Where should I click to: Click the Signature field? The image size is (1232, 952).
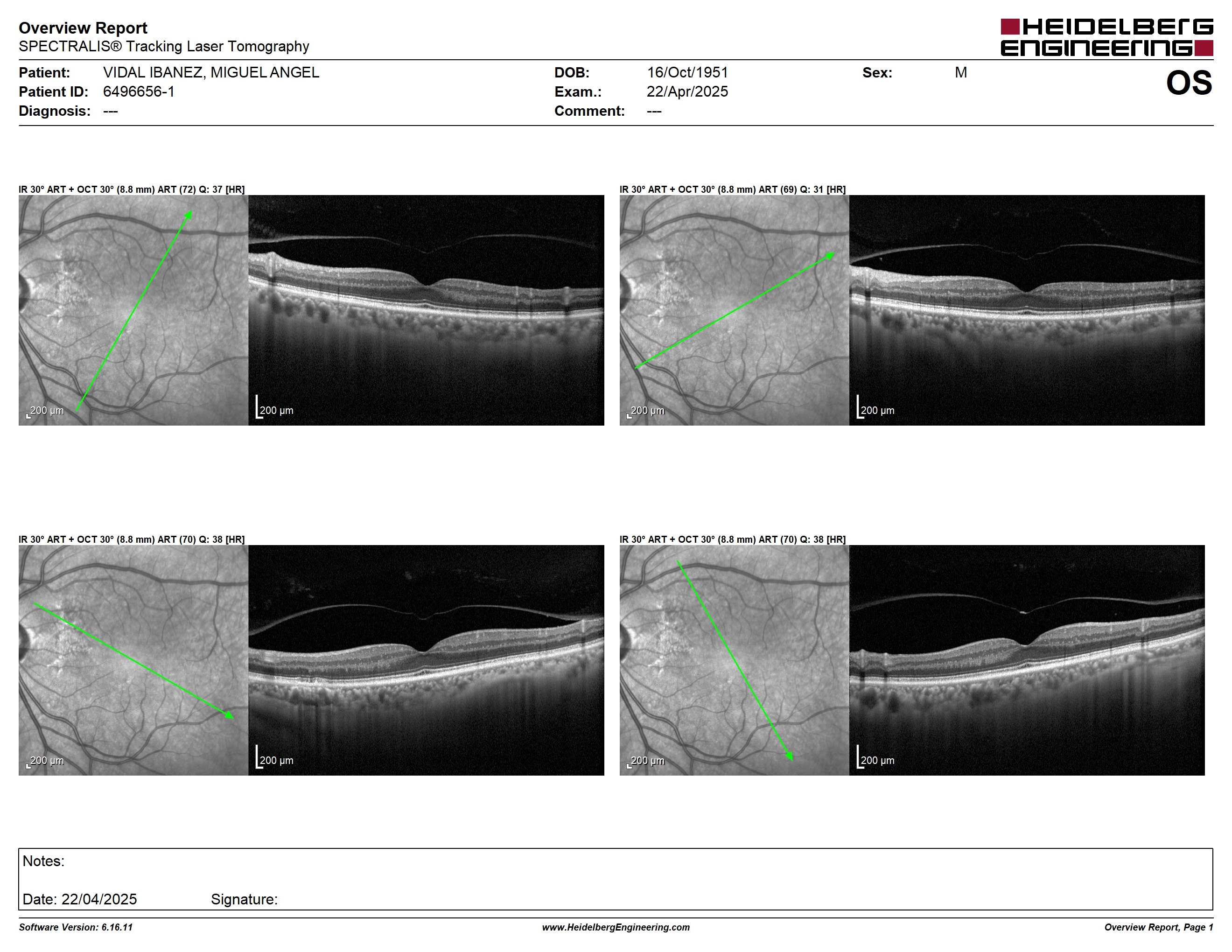point(244,899)
